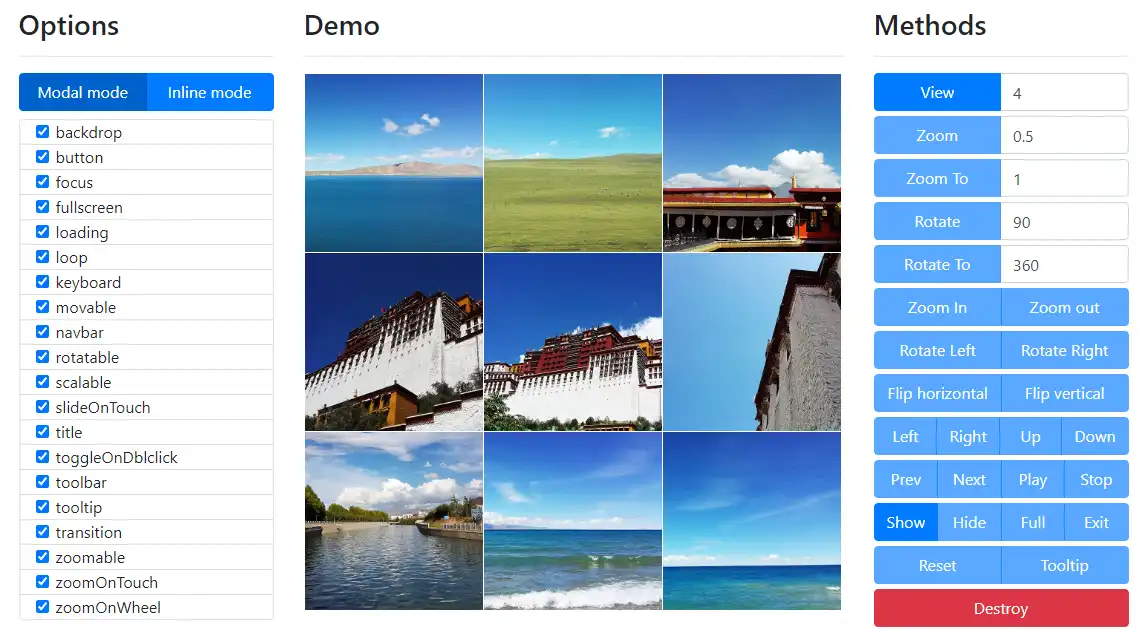Open the ocean waves thumbnail
Image resolution: width=1138 pixels, height=640 pixels.
pyautogui.click(x=573, y=521)
